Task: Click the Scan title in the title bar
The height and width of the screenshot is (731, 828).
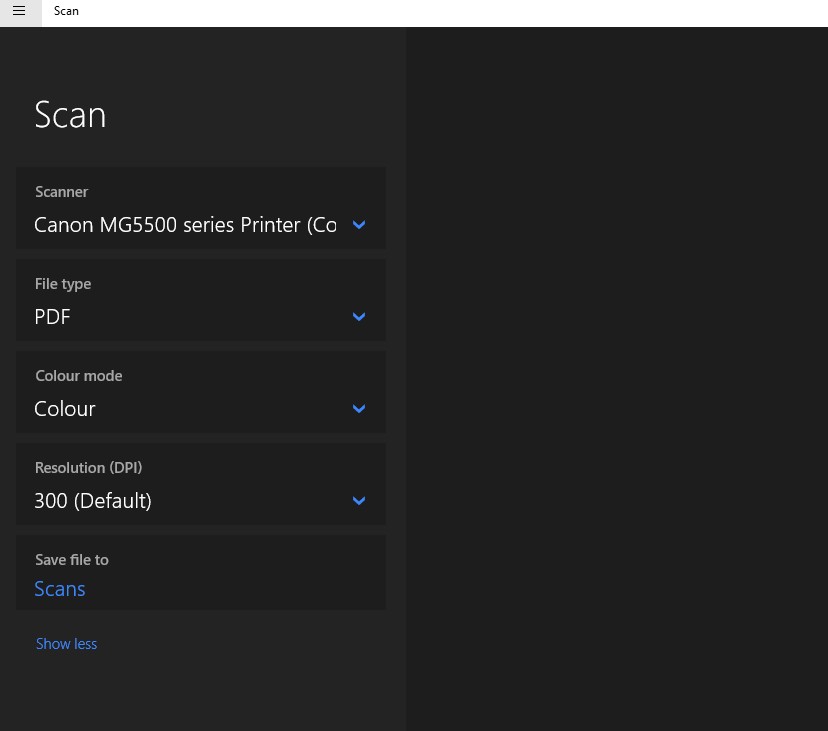Action: coord(66,11)
